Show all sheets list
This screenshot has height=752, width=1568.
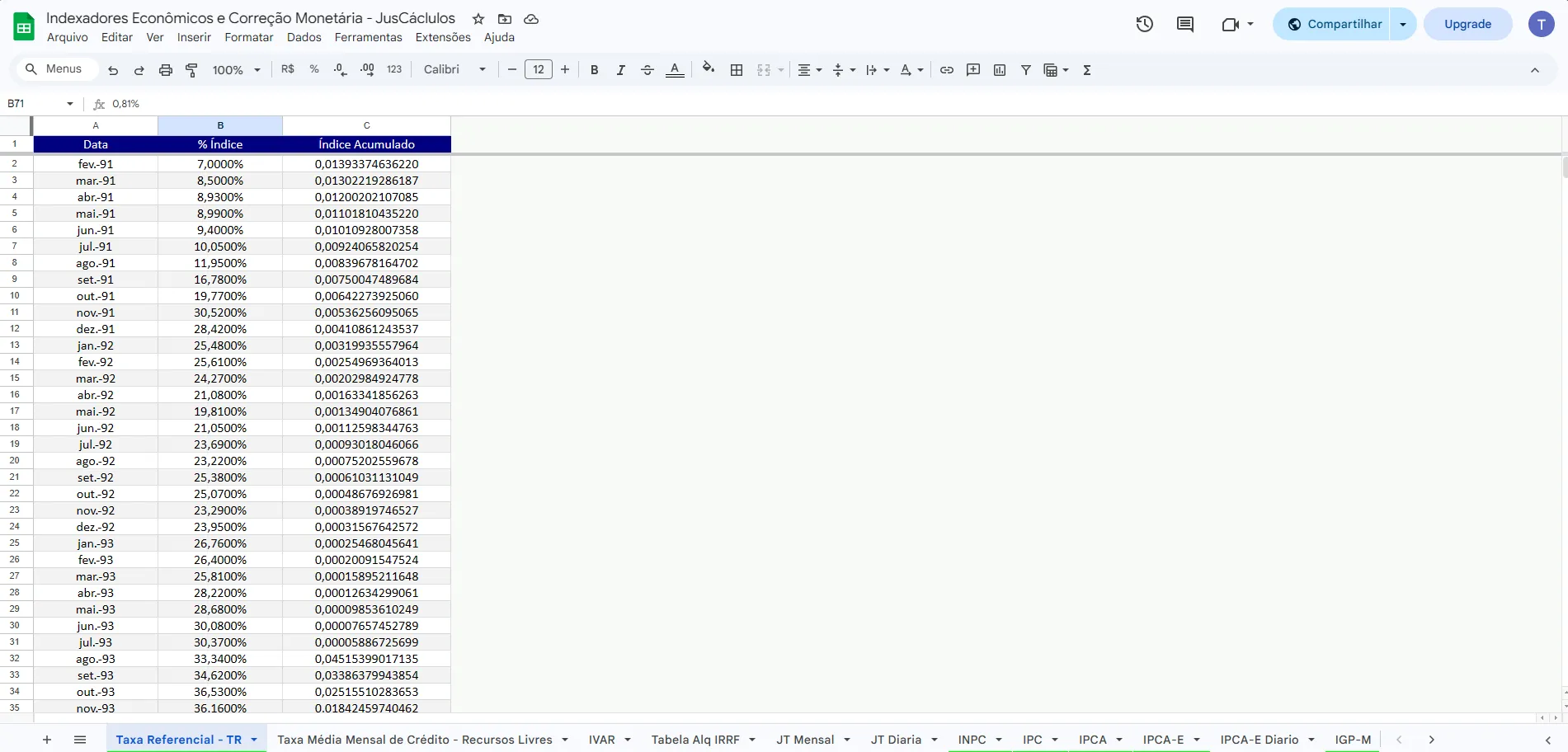tap(80, 740)
